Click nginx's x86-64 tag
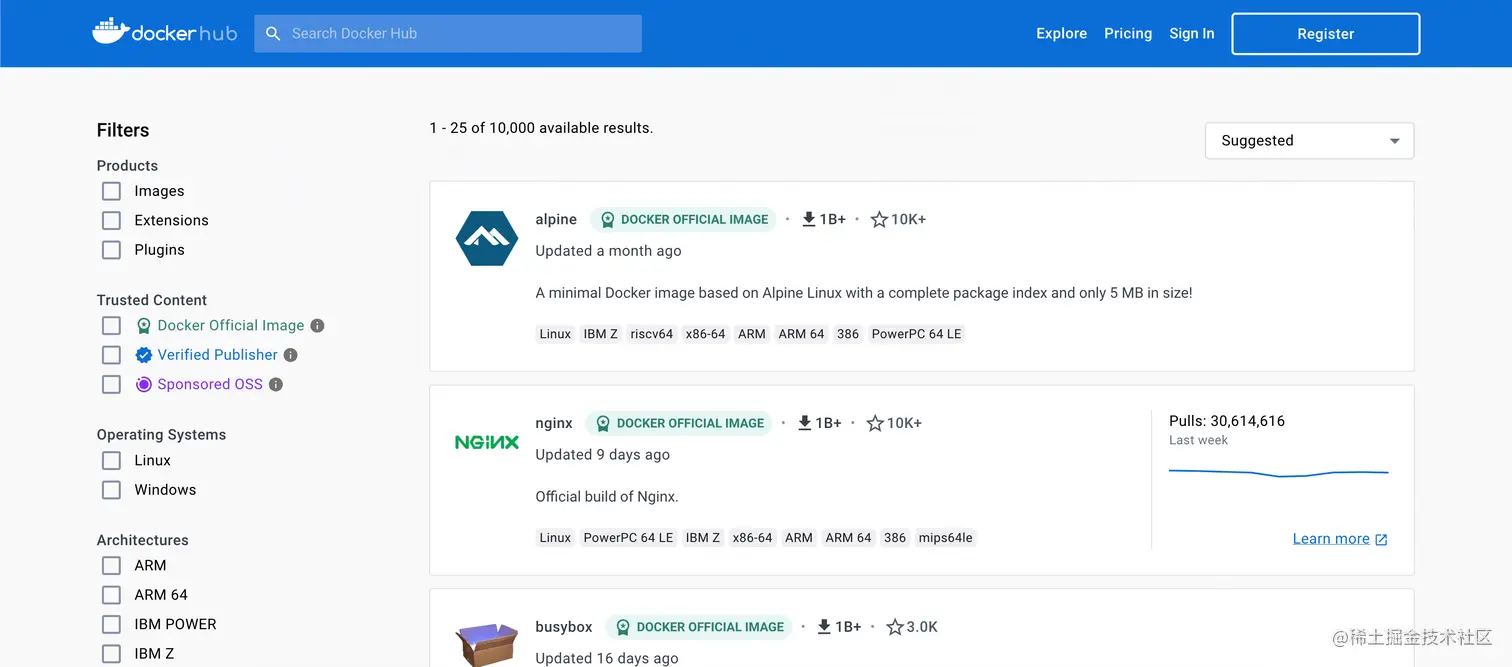The image size is (1512, 667). (752, 538)
